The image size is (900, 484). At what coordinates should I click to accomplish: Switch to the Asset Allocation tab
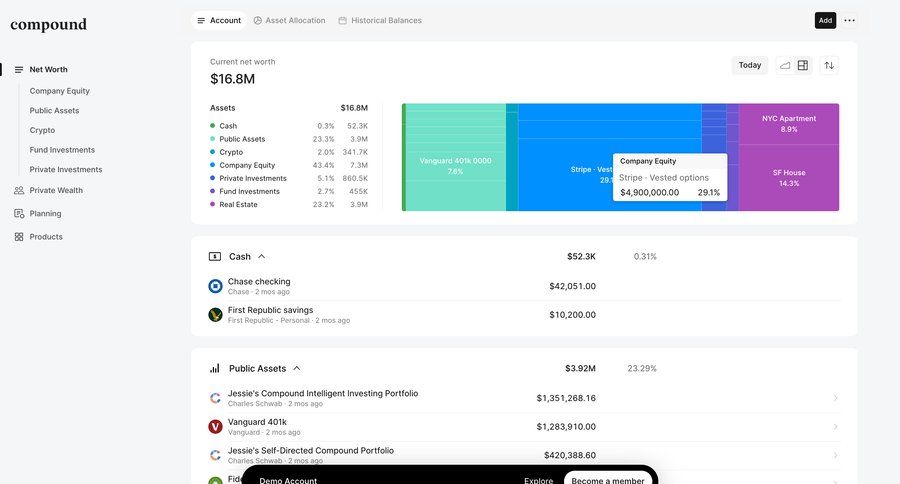click(289, 20)
